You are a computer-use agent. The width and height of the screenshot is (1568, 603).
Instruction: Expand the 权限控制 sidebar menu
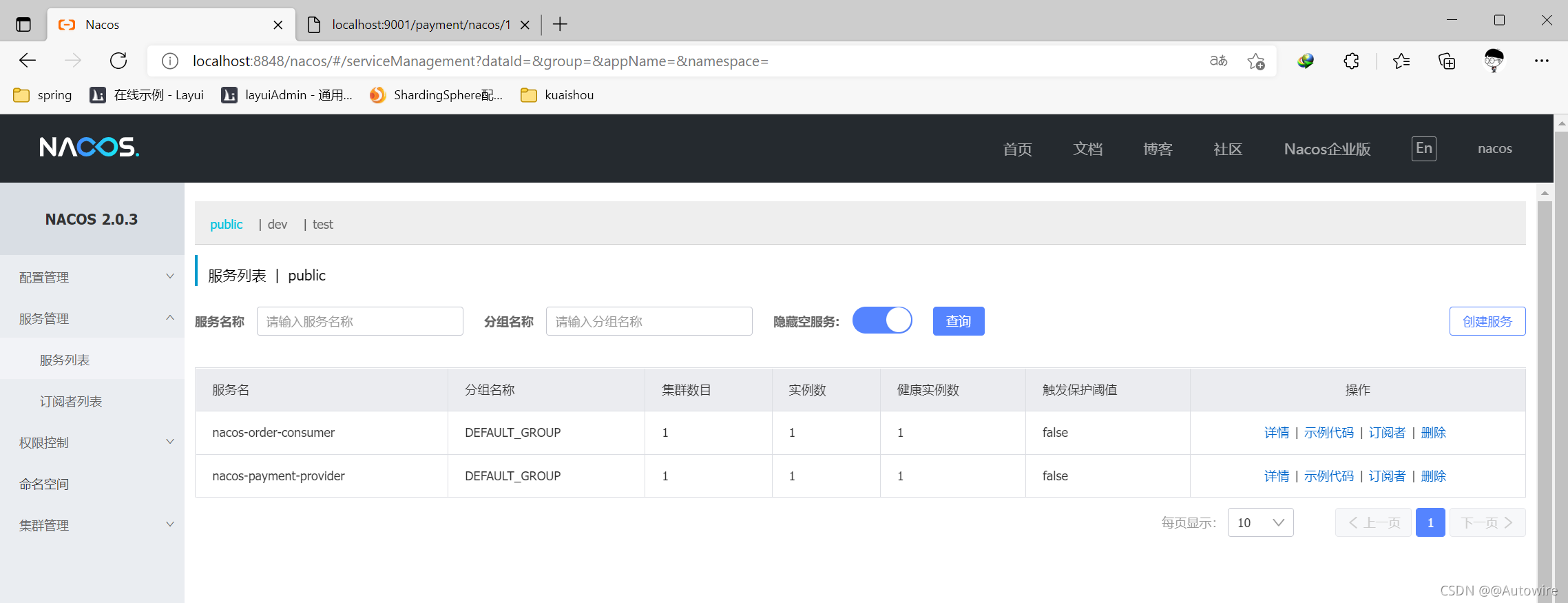click(92, 442)
